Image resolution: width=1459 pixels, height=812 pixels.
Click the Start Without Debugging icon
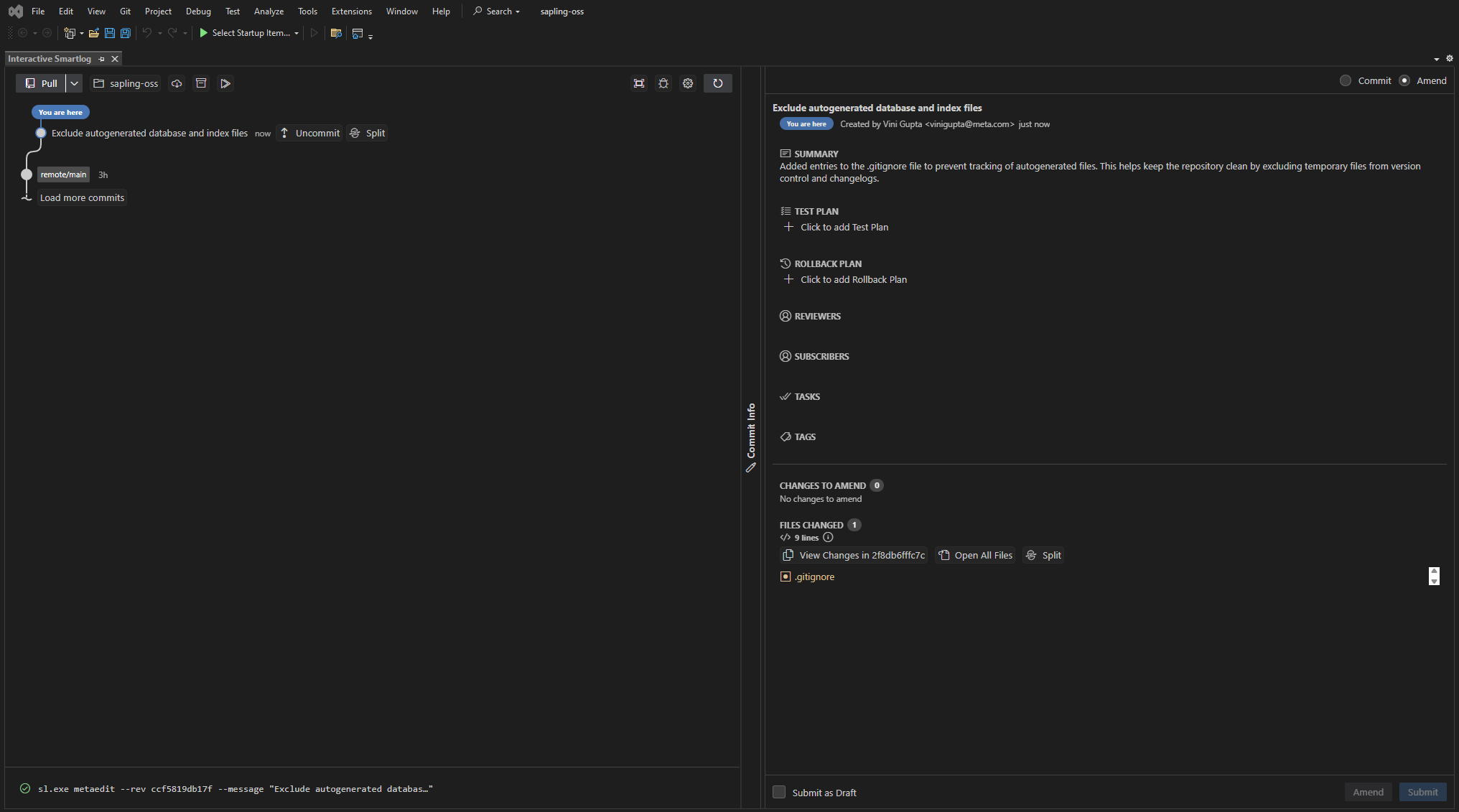314,33
